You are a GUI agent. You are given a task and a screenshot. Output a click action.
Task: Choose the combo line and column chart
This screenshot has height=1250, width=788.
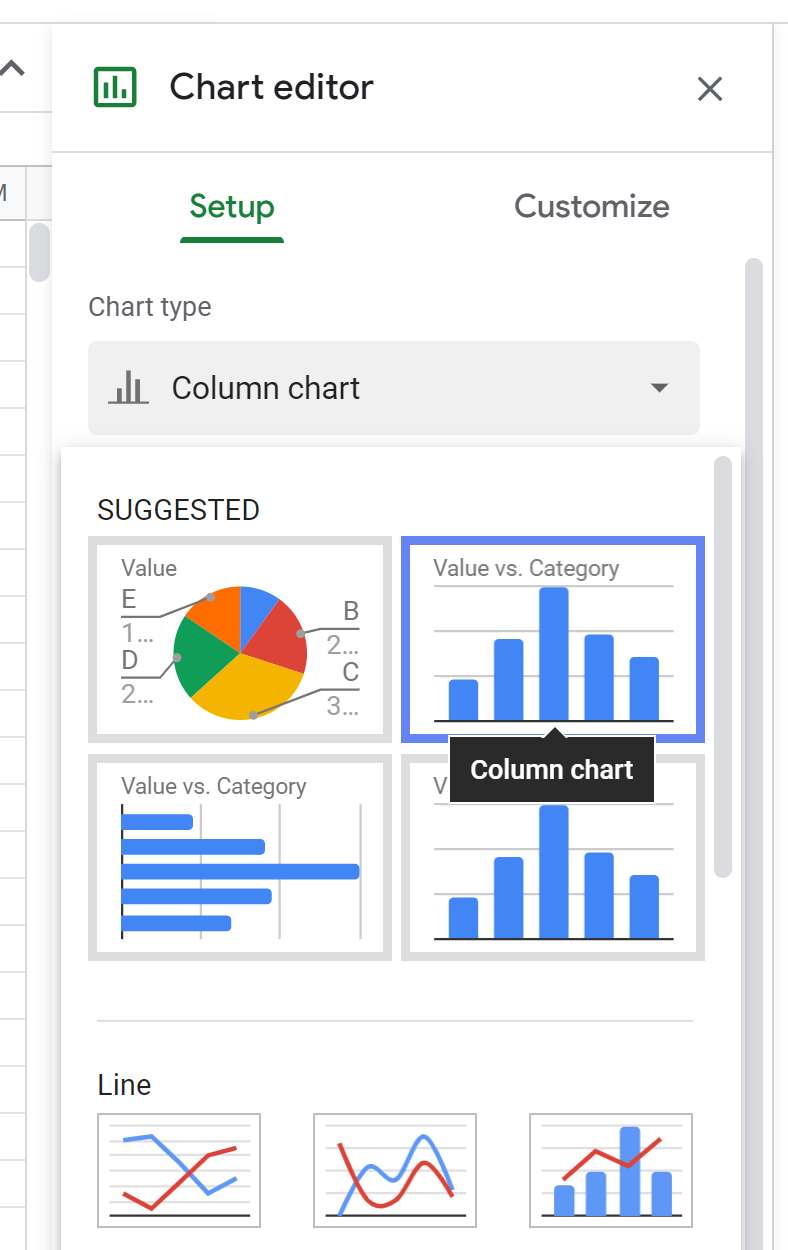coord(610,1170)
